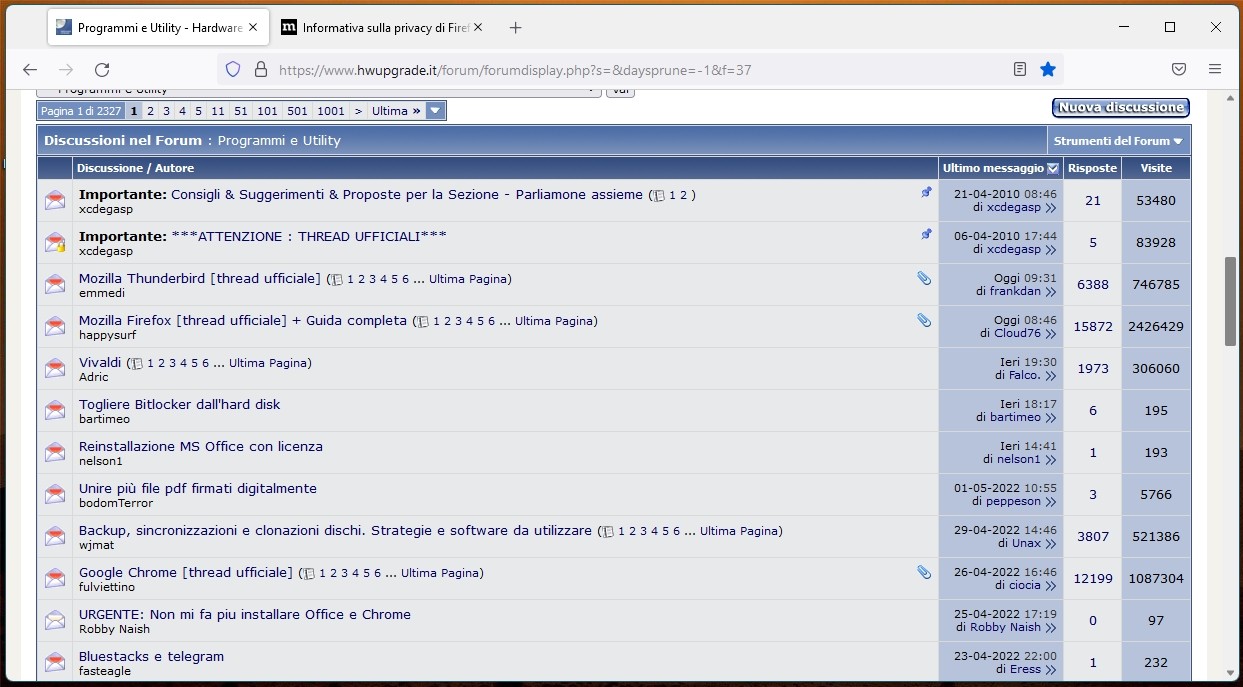Click the Nuova discussione button

pos(1121,107)
